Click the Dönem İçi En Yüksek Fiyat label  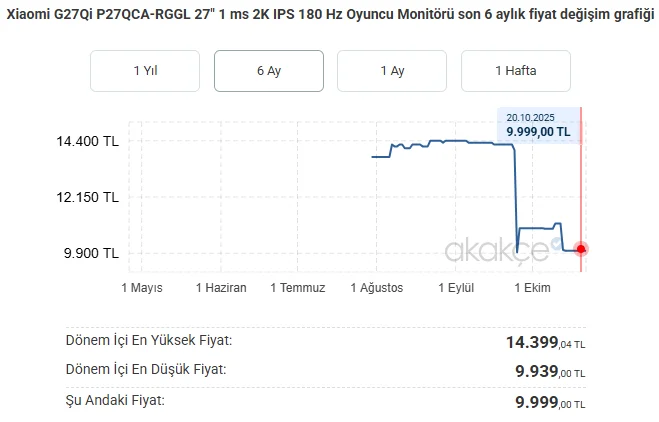click(x=148, y=341)
